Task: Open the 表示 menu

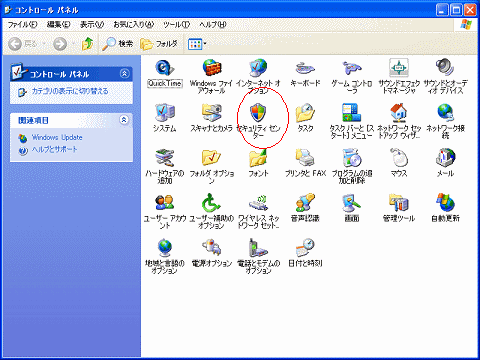Action: [92, 25]
